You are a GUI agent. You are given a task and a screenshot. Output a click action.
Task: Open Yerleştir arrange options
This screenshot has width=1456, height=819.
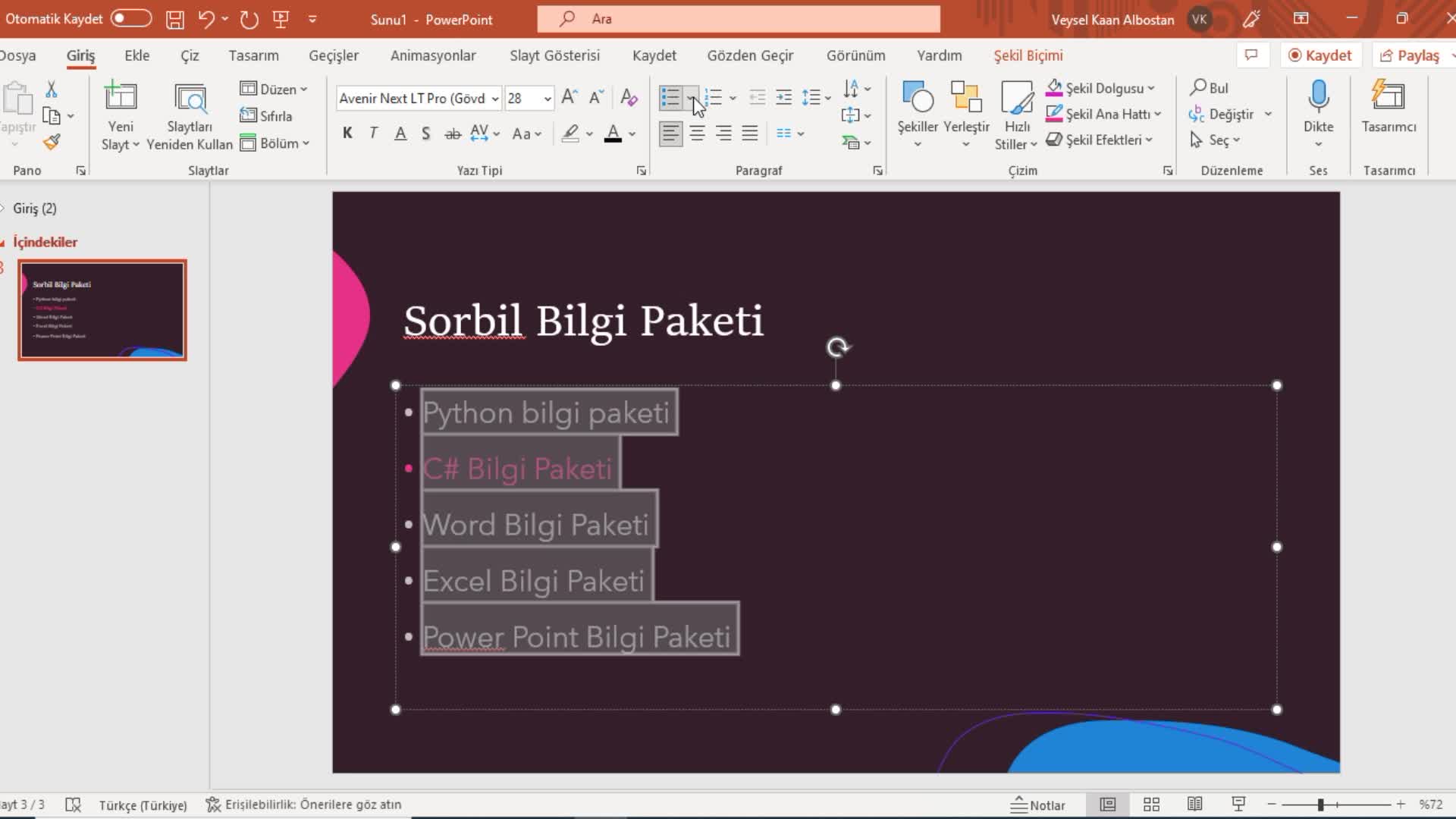tap(966, 114)
